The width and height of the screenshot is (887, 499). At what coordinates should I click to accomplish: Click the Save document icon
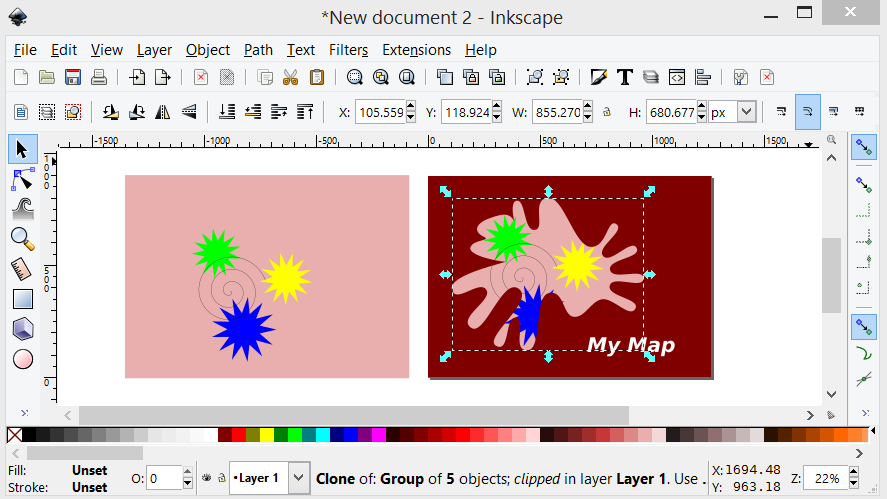[72, 77]
